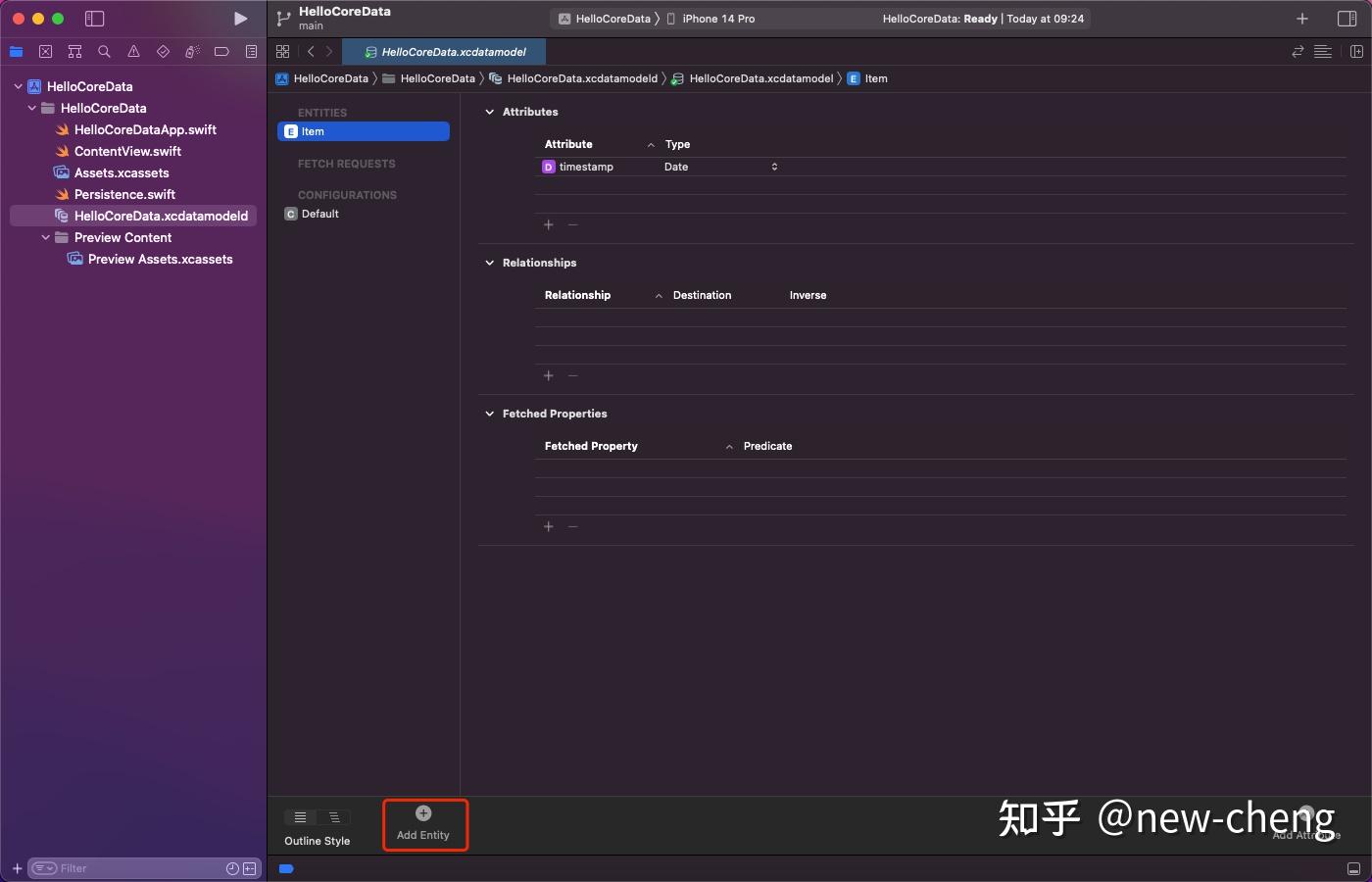Open the breakpoint navigator
The height and width of the screenshot is (882, 1372).
click(x=221, y=51)
